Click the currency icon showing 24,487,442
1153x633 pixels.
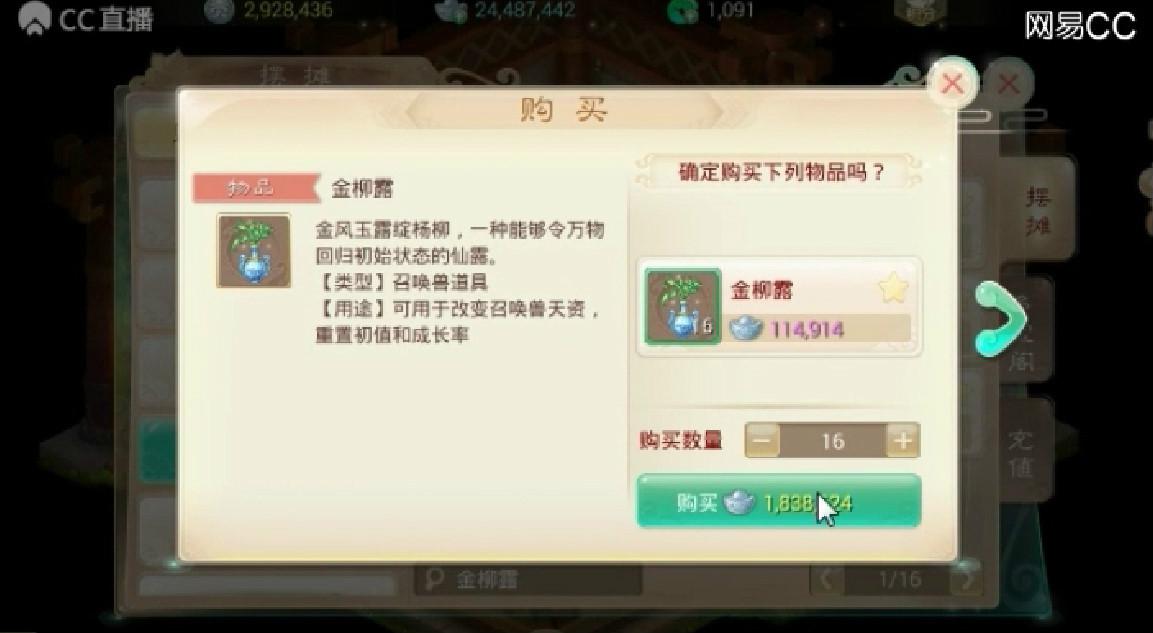[451, 11]
